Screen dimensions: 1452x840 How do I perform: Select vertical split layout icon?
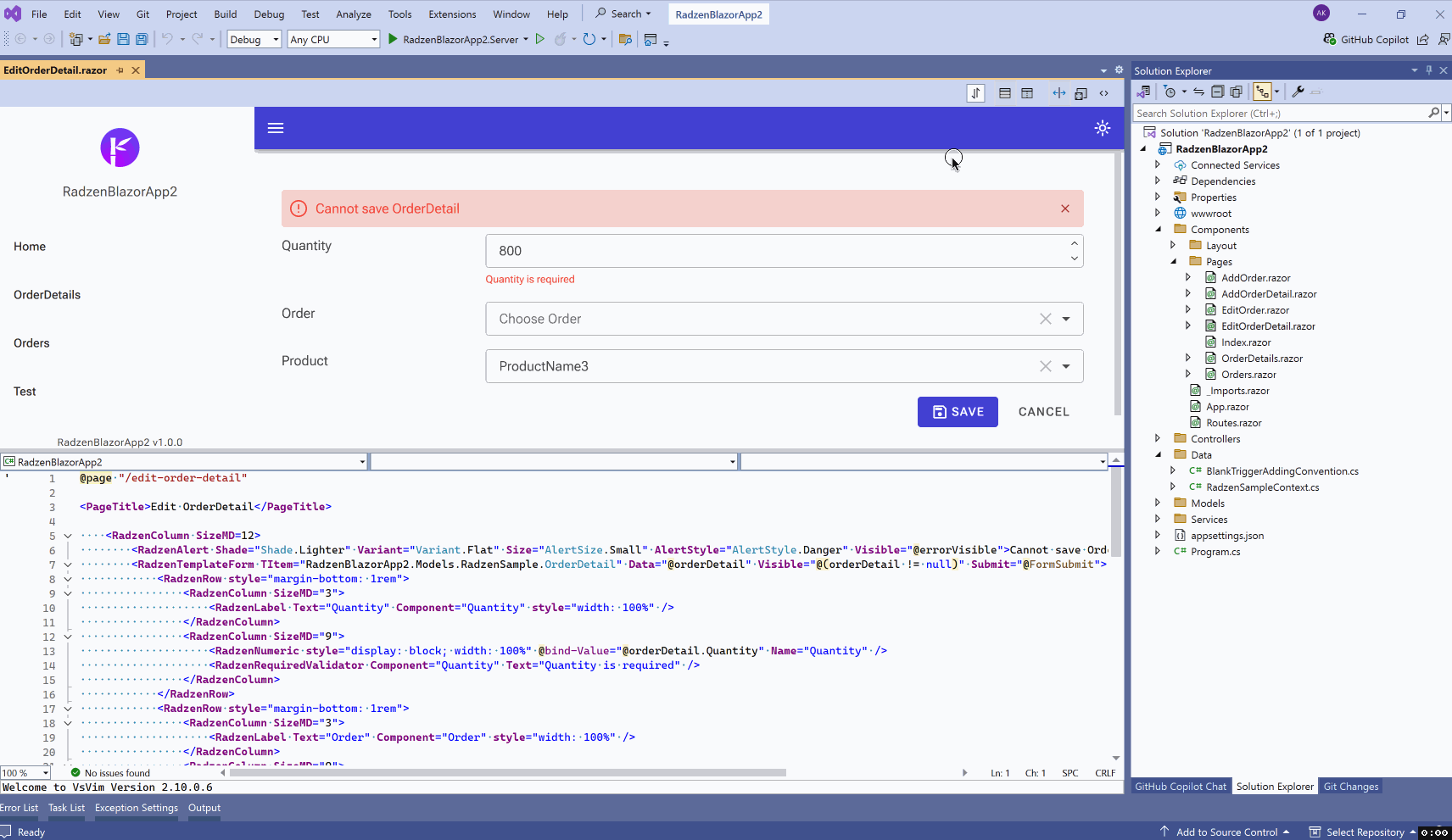1027,93
